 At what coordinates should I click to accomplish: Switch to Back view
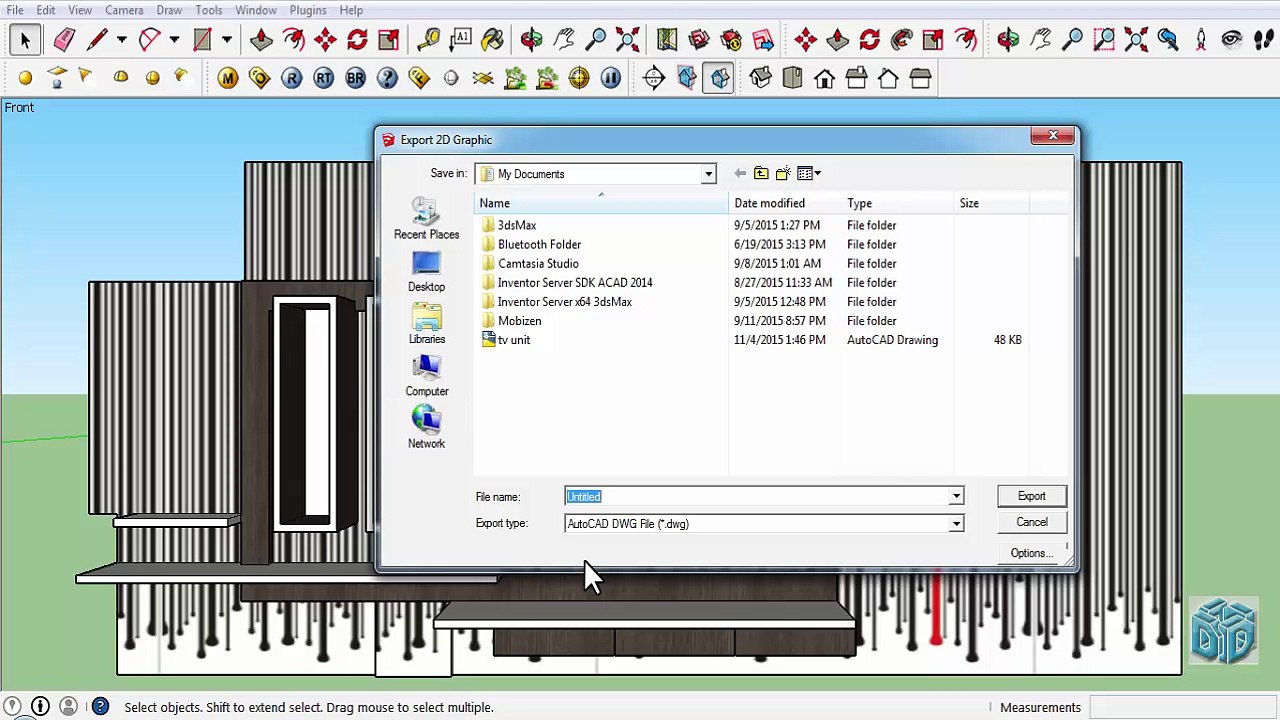click(x=889, y=78)
